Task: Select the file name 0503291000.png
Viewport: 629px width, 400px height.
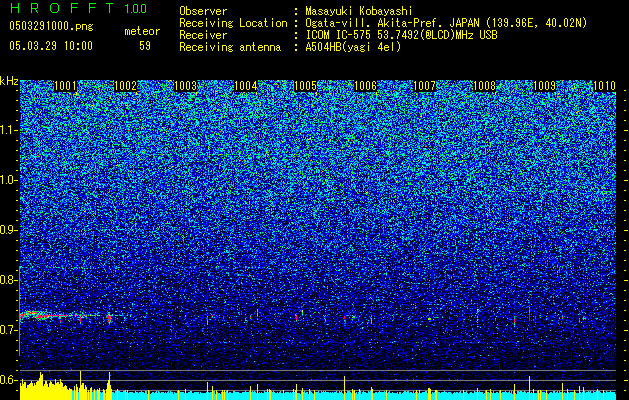Action: pyautogui.click(x=51, y=26)
